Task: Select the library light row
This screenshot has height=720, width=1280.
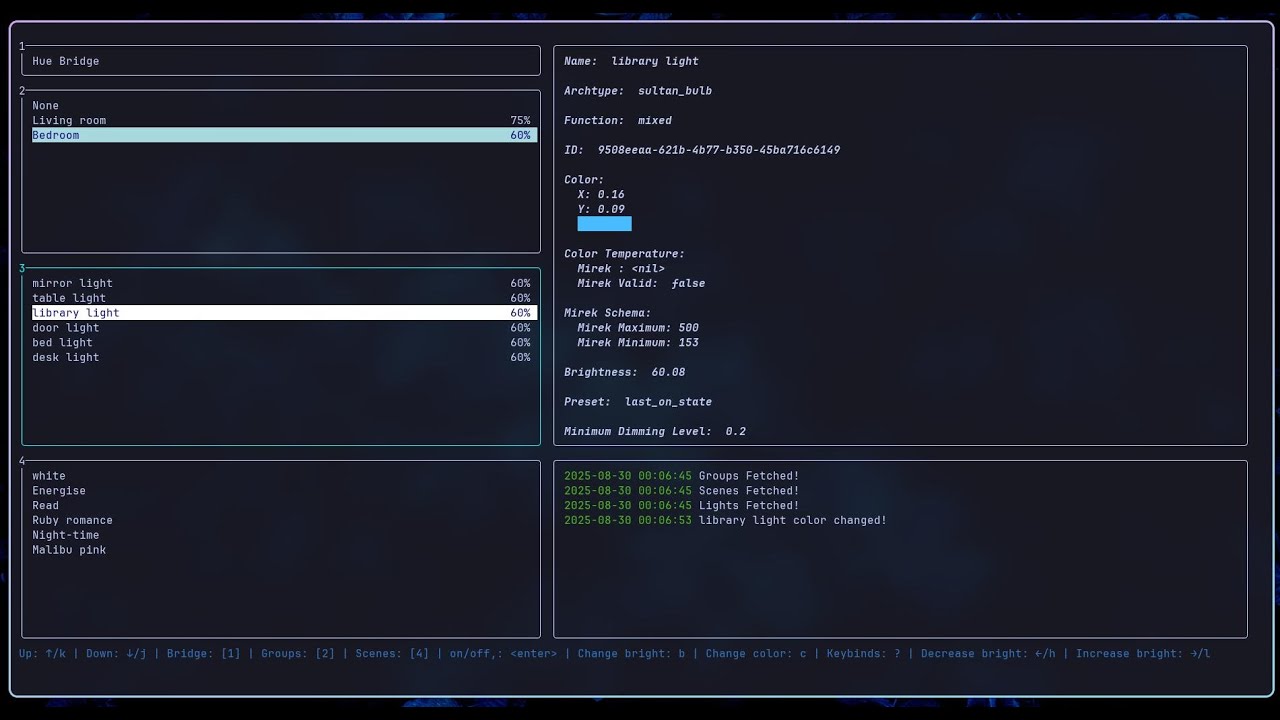Action: point(284,313)
